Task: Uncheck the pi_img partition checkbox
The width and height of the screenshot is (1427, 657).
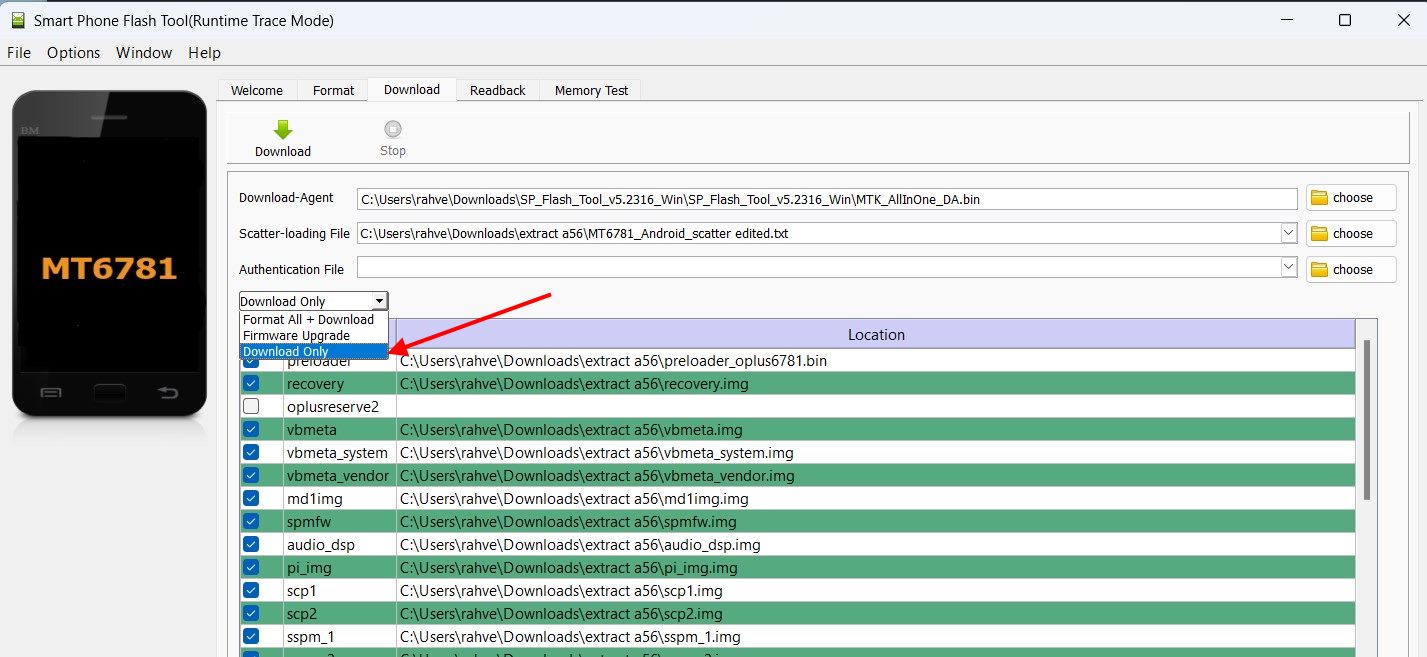Action: 251,567
